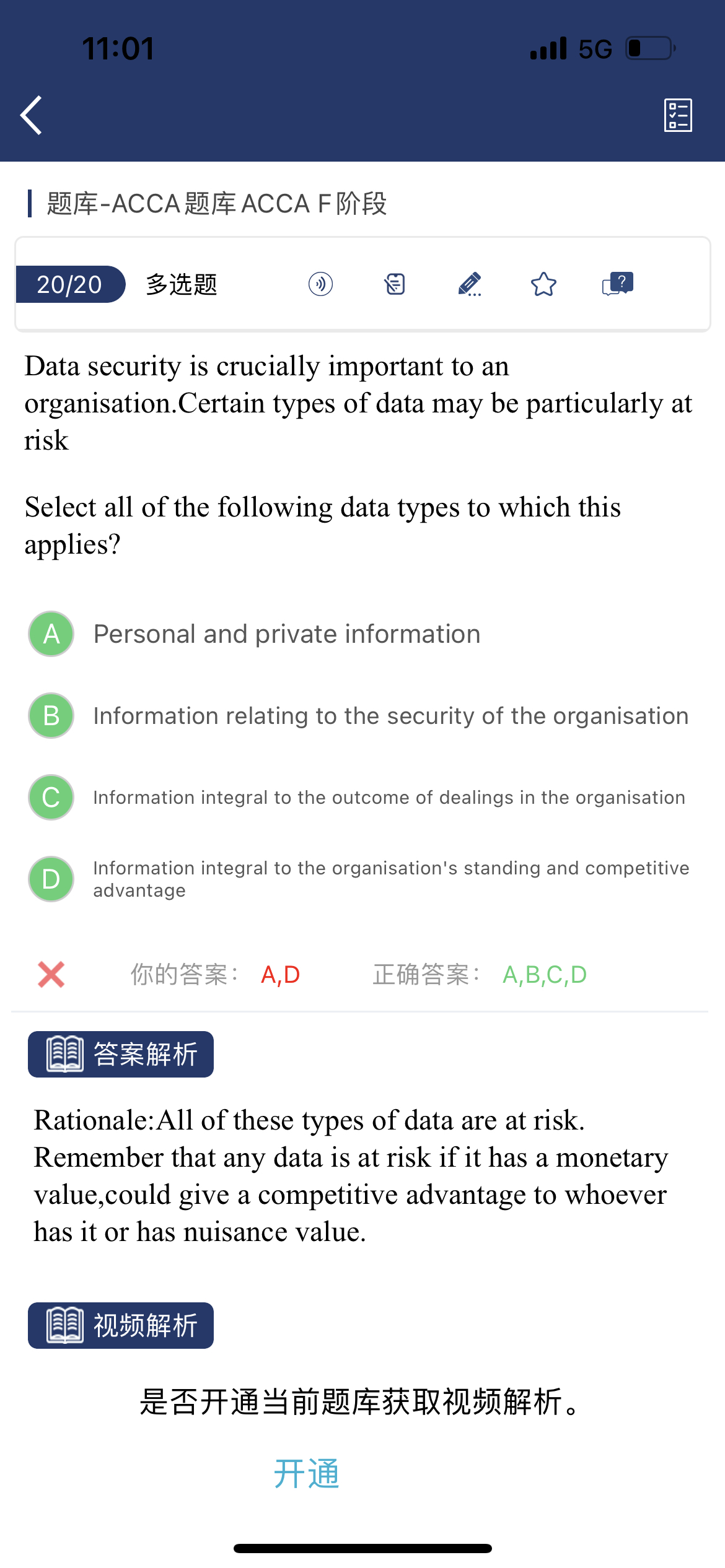Open the notes clipboard icon
The width and height of the screenshot is (725, 1568).
[x=395, y=284]
